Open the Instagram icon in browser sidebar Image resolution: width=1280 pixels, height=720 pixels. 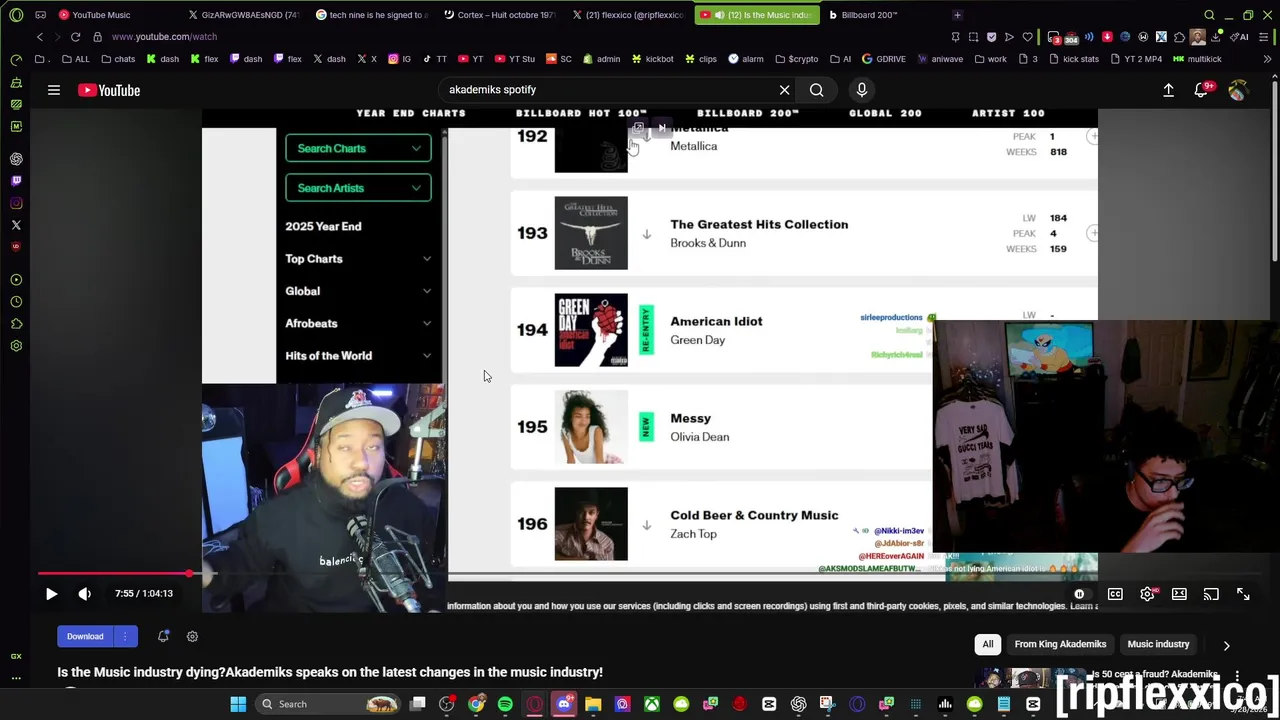click(16, 204)
